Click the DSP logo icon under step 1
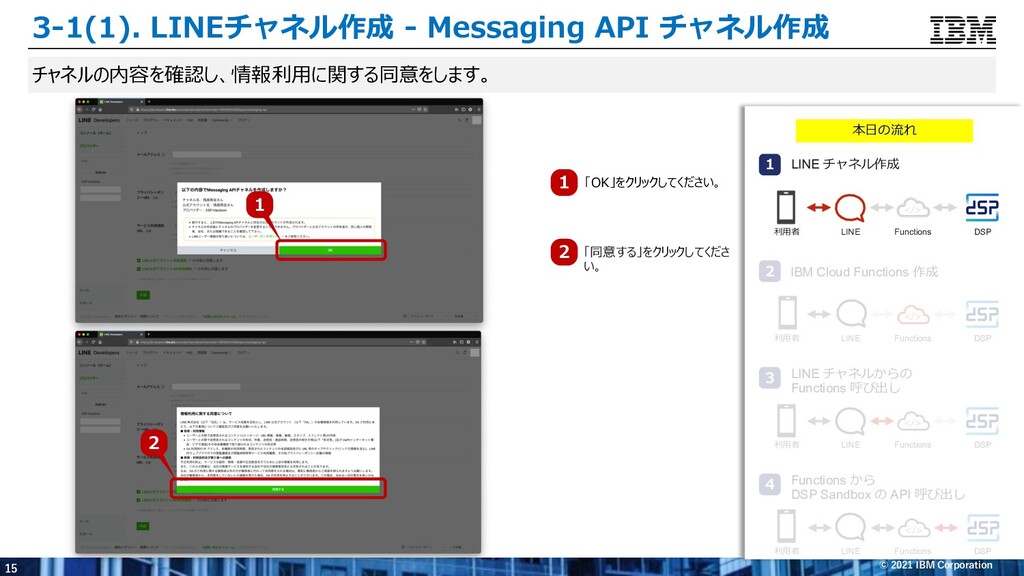This screenshot has height=576, width=1024. pos(982,208)
